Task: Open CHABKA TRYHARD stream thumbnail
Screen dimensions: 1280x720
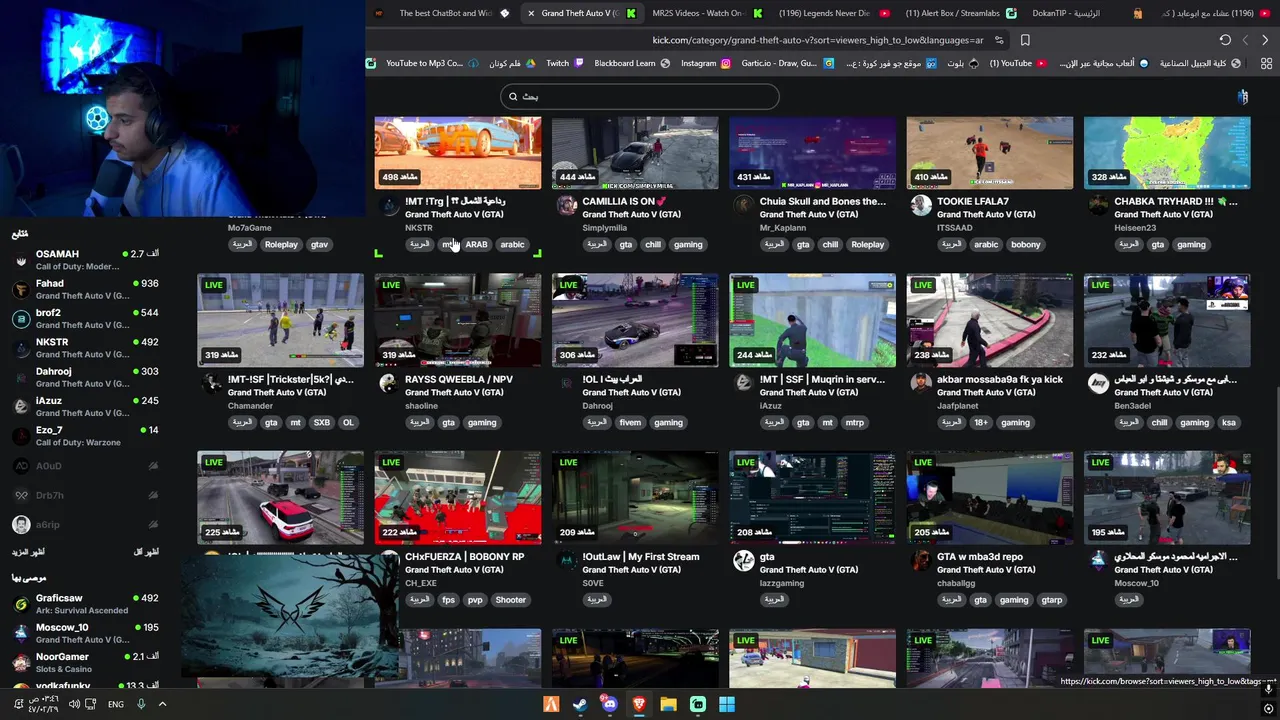Action: 1167,152
